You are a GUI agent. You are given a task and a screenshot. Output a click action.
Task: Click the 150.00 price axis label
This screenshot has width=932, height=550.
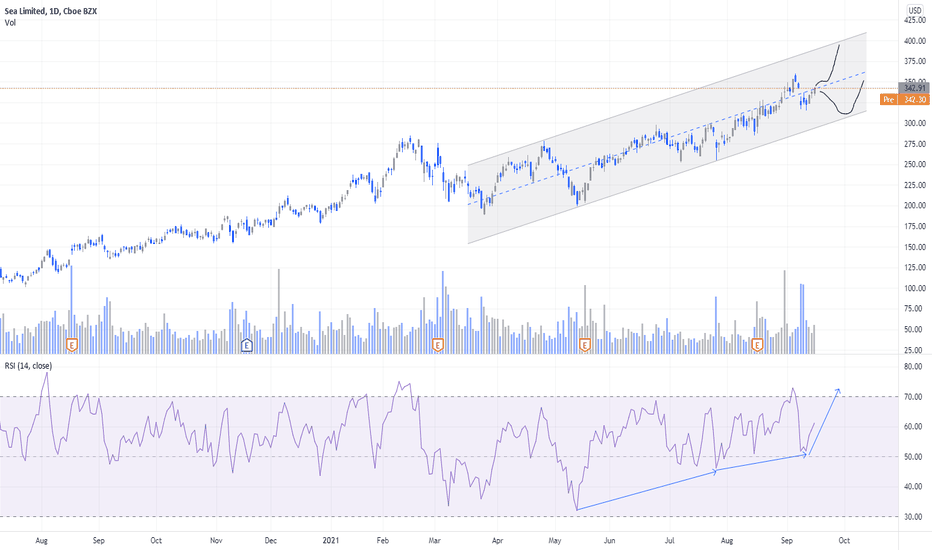point(915,247)
